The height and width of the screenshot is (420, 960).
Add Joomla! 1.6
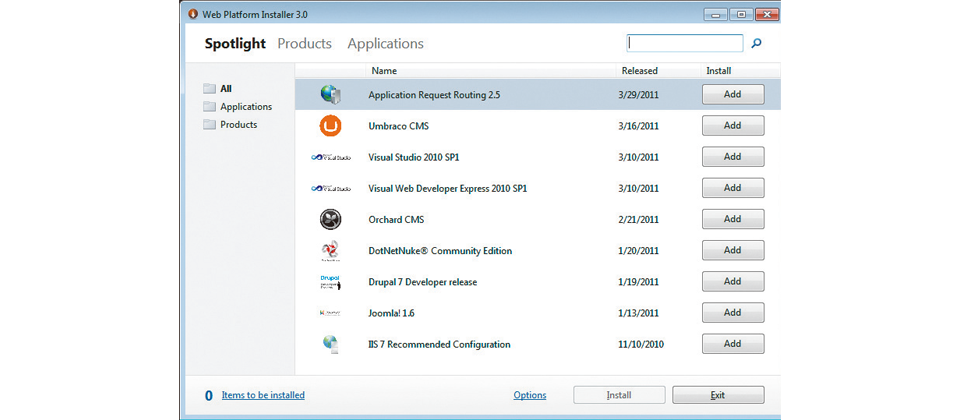[733, 313]
